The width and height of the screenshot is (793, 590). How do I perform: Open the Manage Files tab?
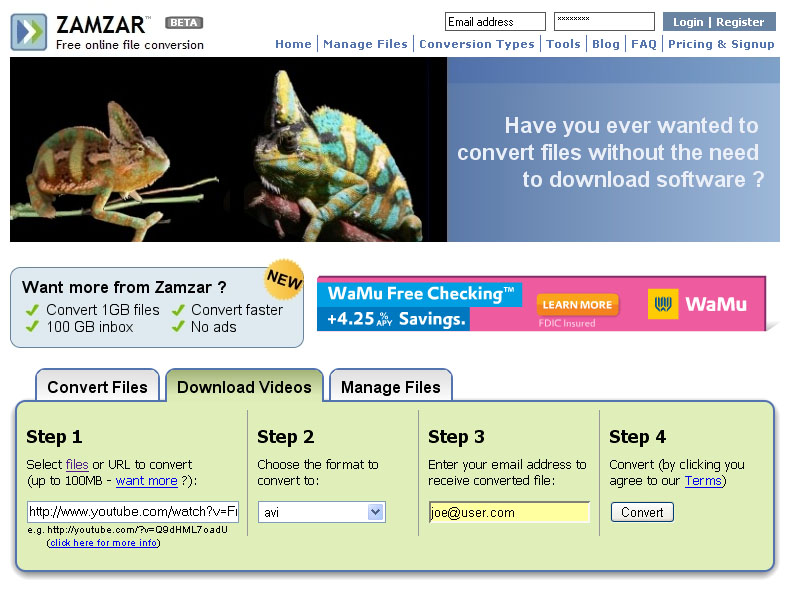click(x=390, y=387)
